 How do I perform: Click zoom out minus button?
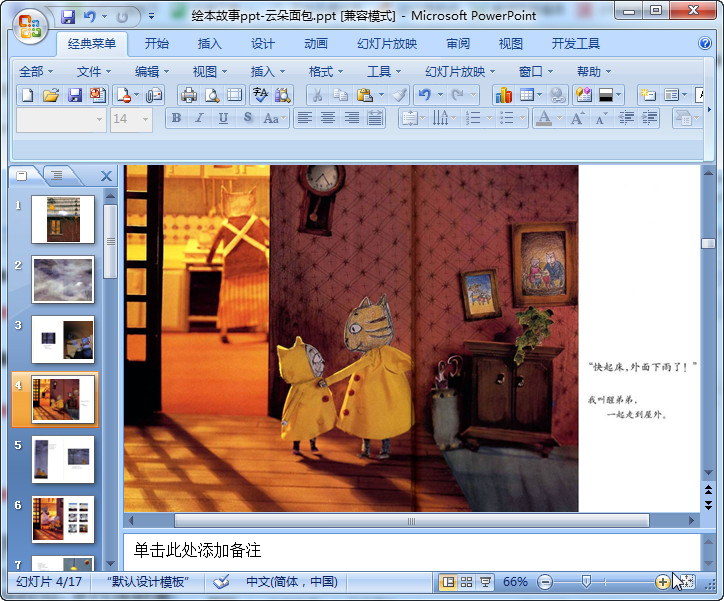[x=545, y=582]
